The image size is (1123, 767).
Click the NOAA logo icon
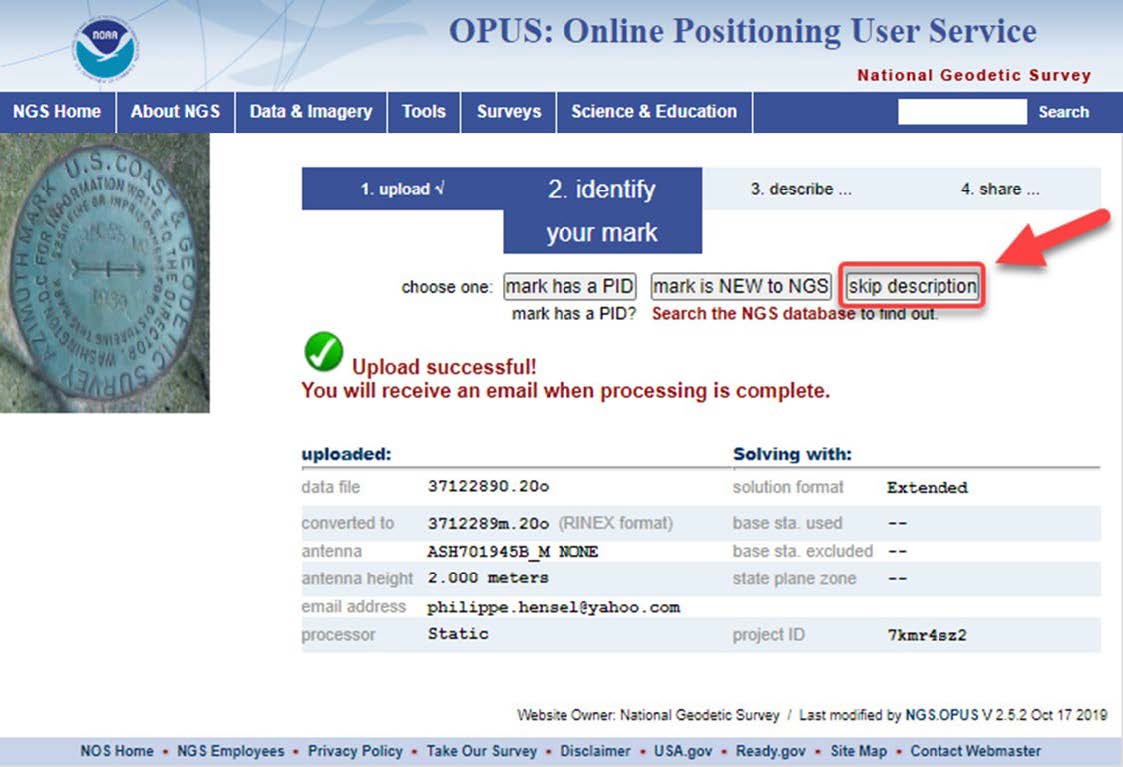[x=106, y=48]
